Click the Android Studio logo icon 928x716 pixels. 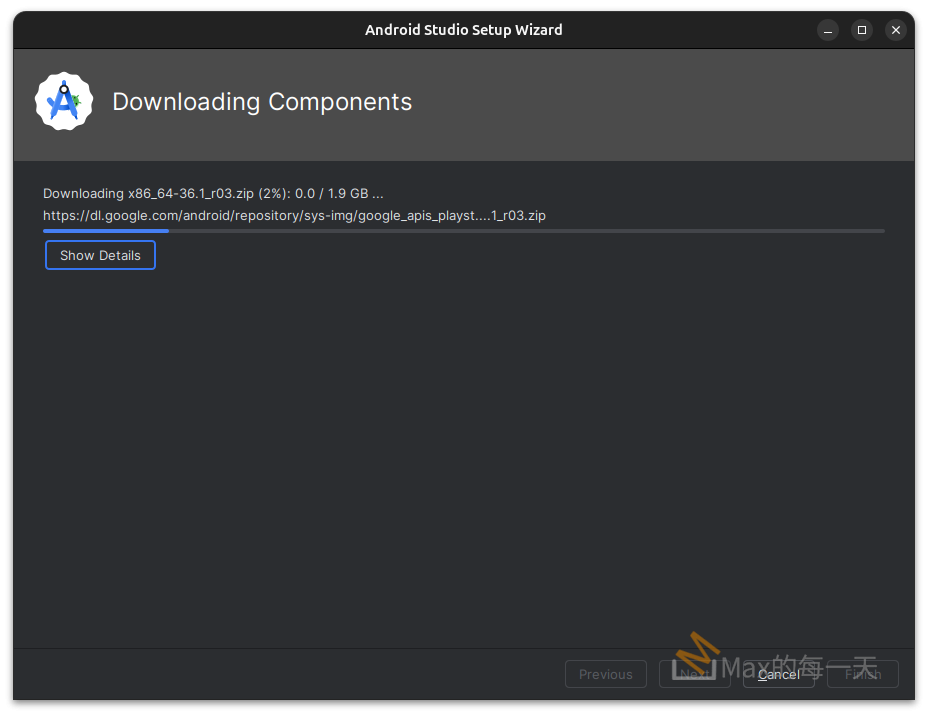(x=64, y=101)
